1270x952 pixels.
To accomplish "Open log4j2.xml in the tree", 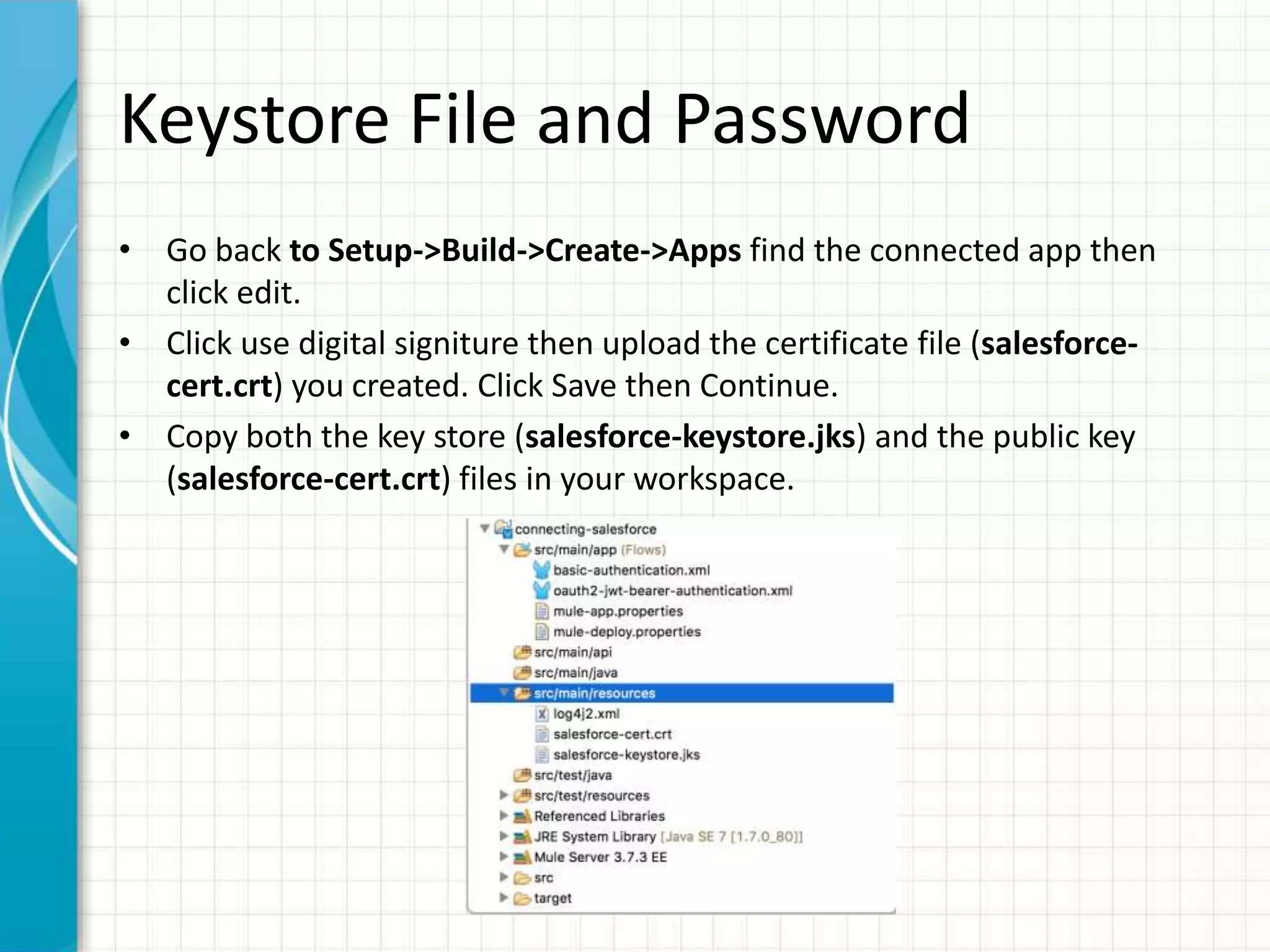I will pos(586,713).
